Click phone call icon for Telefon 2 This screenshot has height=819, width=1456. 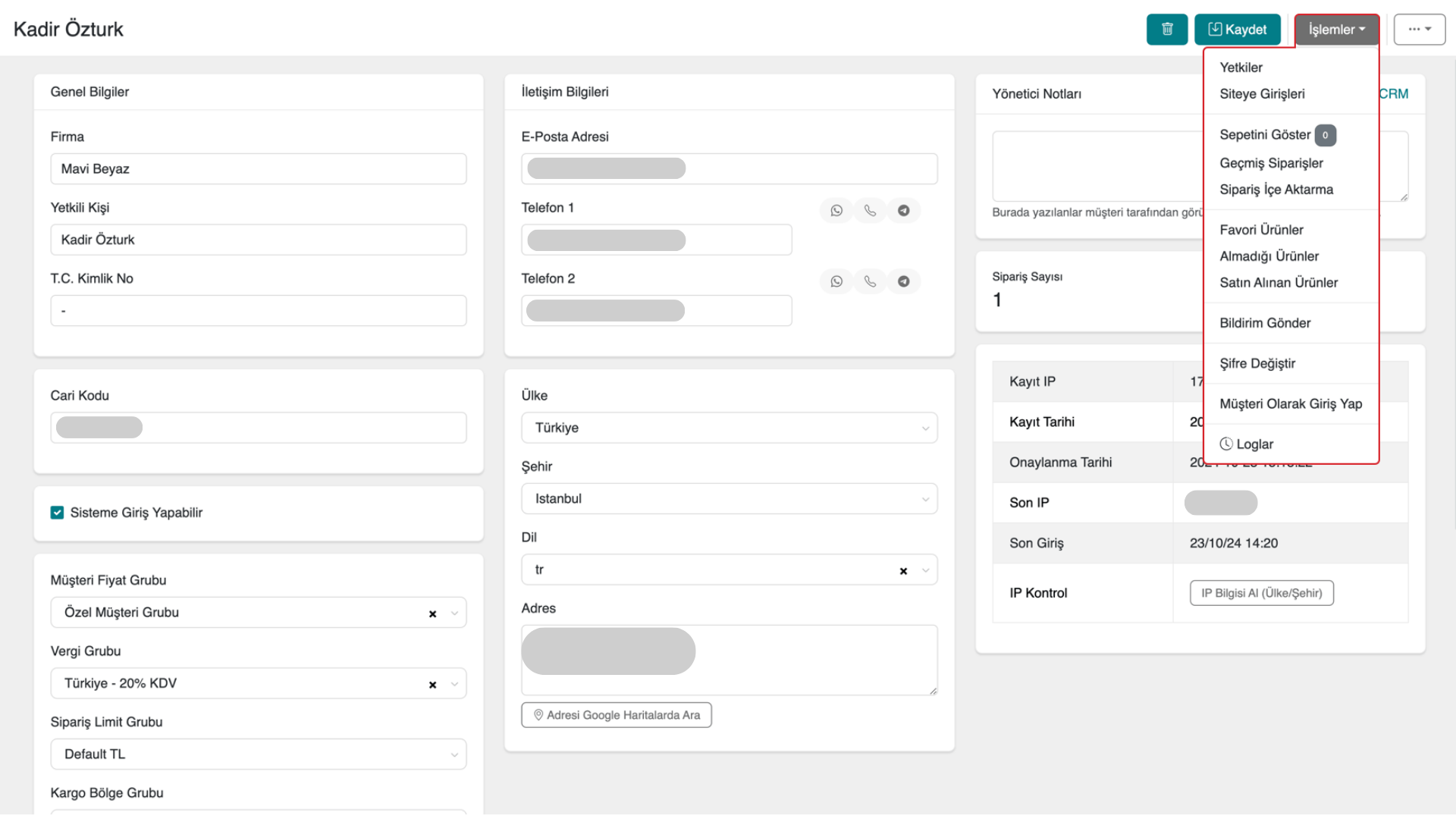[x=870, y=281]
